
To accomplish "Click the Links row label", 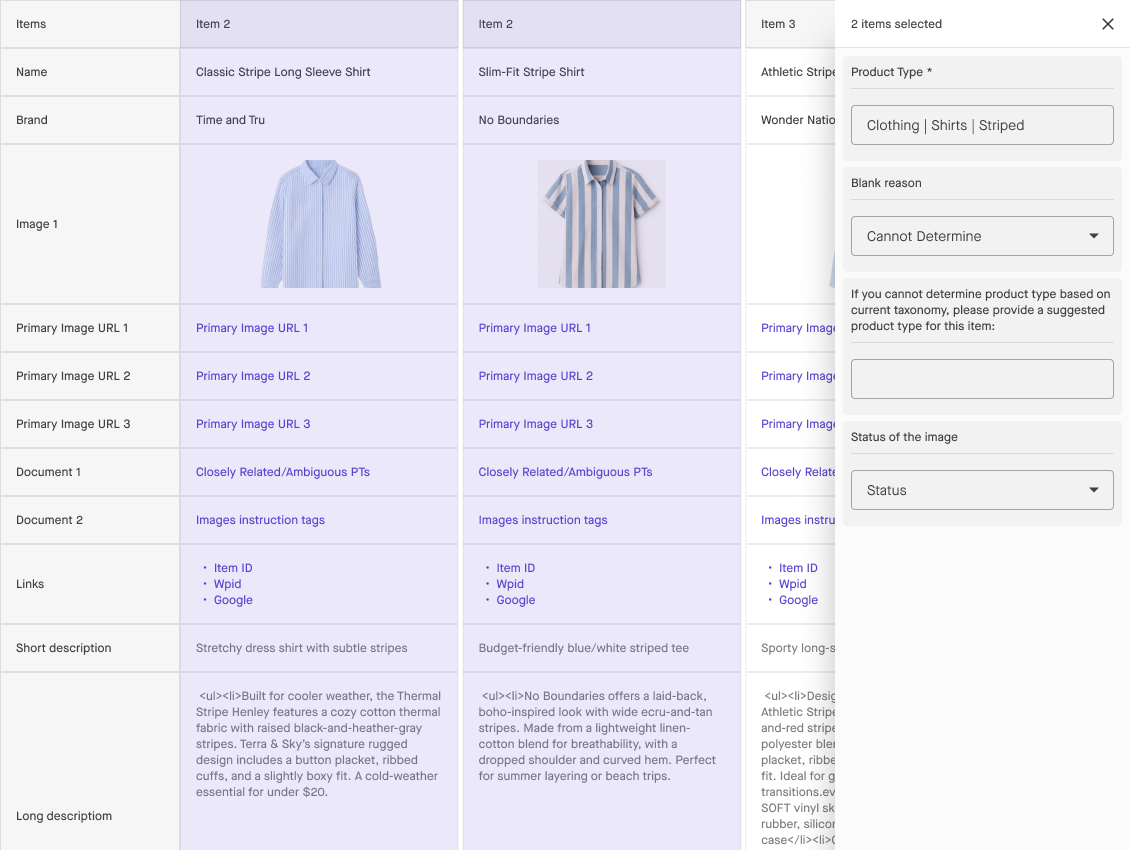I will click(x=30, y=584).
